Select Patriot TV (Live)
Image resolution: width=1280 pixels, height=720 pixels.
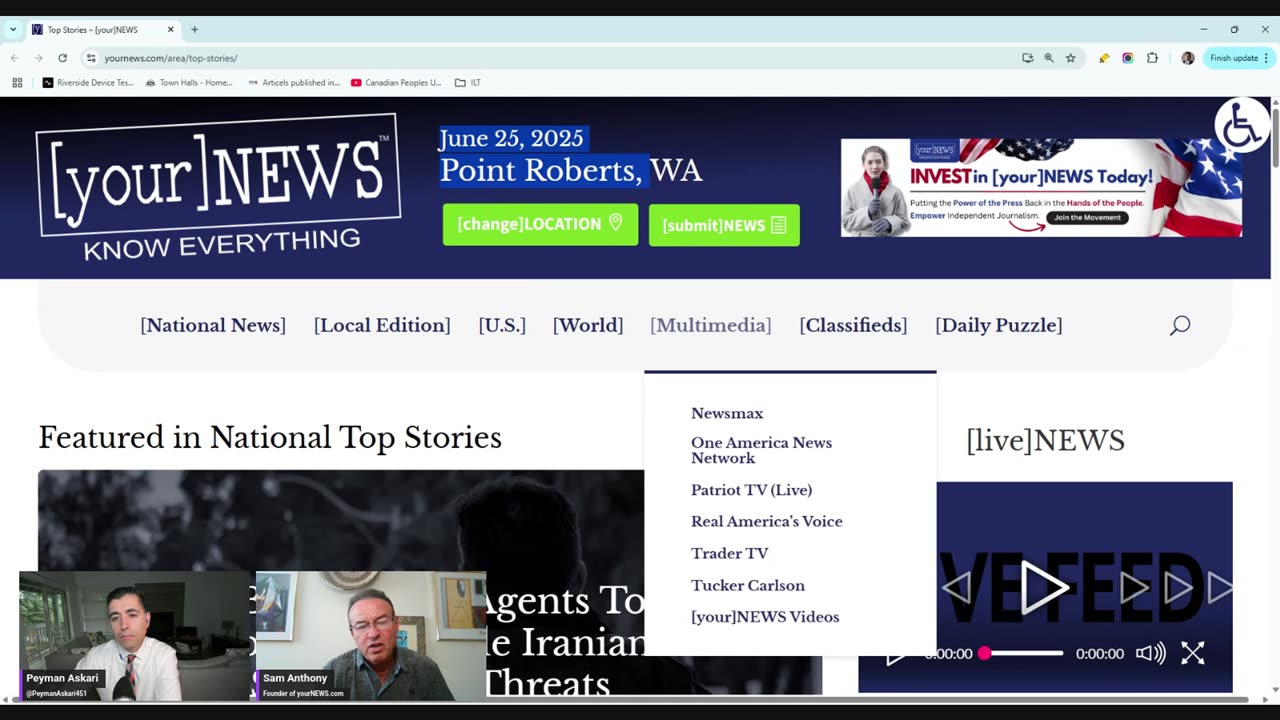[x=751, y=490]
